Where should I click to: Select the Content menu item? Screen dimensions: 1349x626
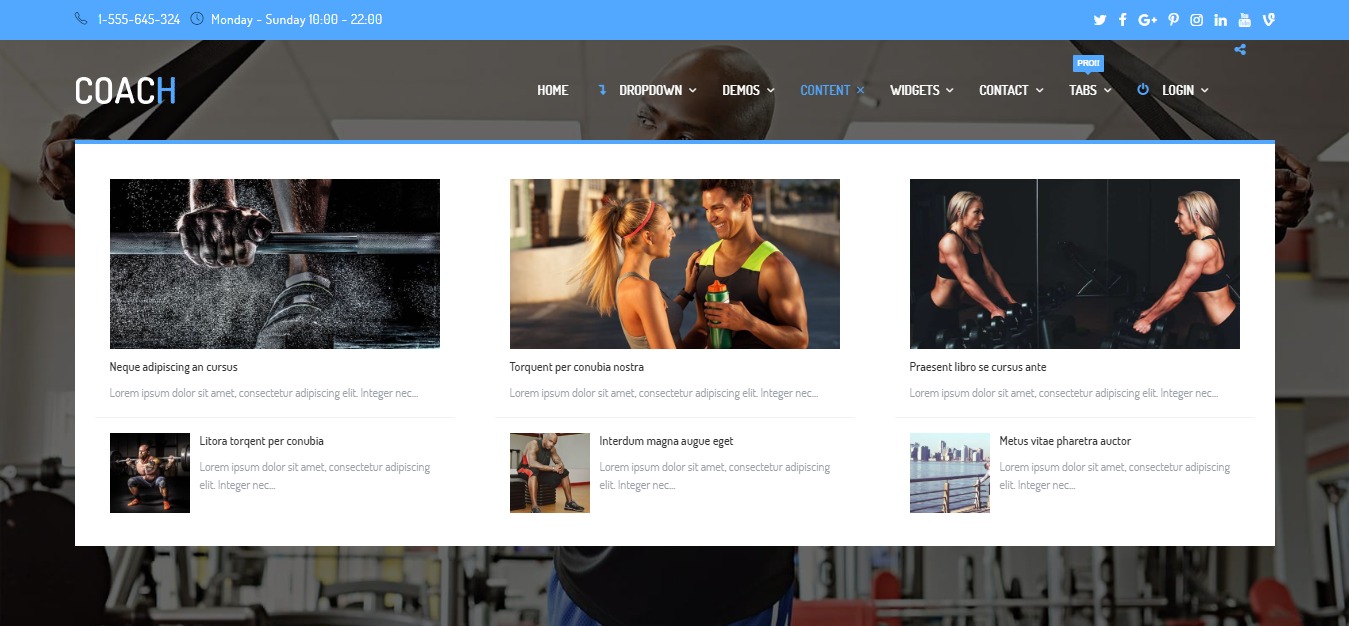click(825, 90)
